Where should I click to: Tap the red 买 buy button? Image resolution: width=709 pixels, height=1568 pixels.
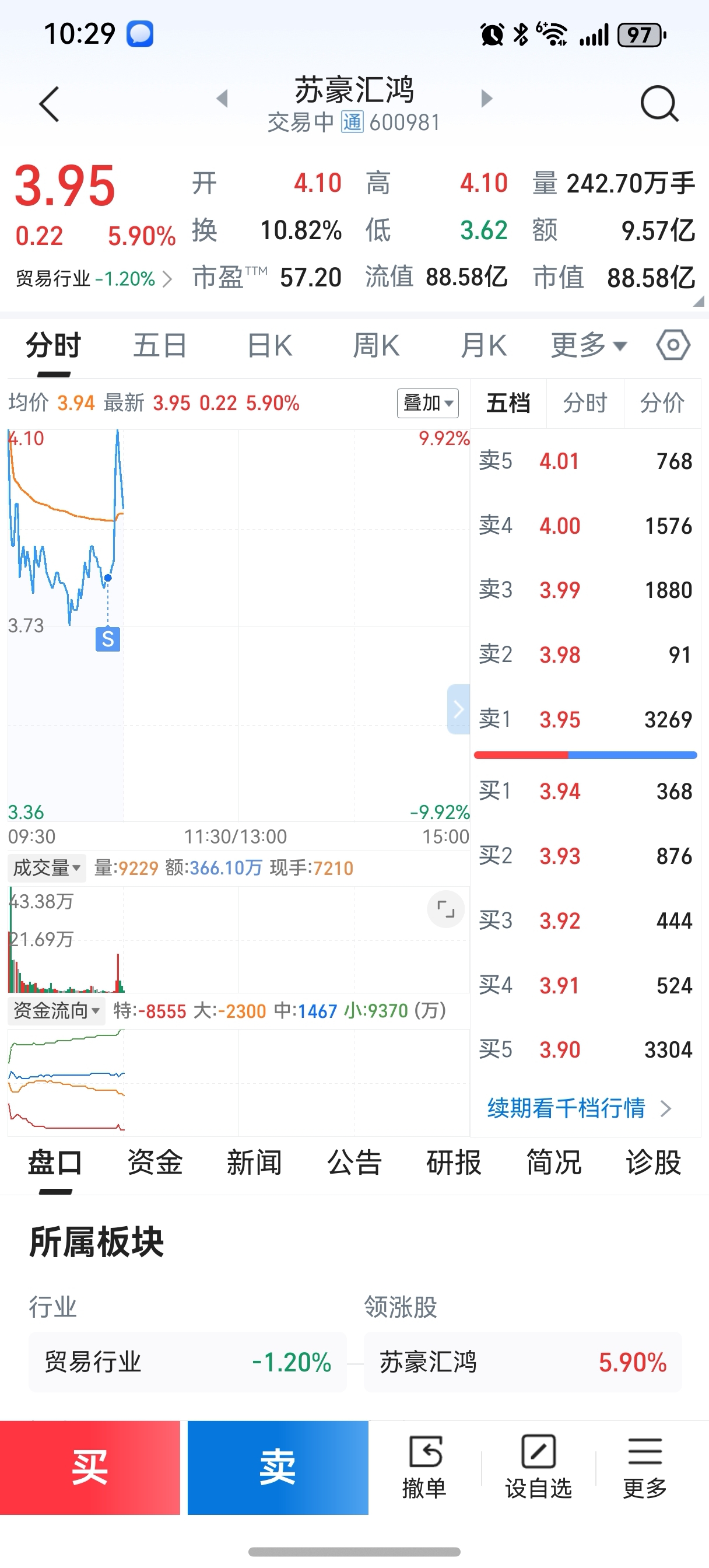point(90,1468)
